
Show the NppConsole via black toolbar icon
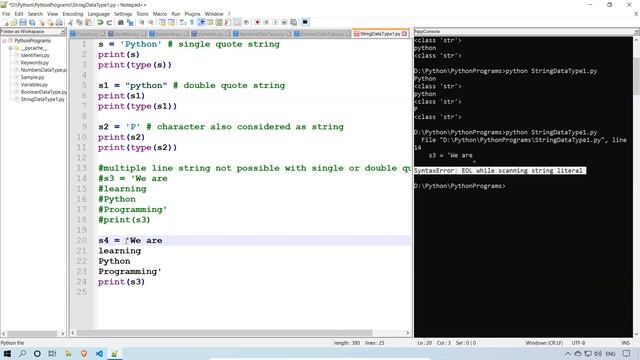click(305, 22)
